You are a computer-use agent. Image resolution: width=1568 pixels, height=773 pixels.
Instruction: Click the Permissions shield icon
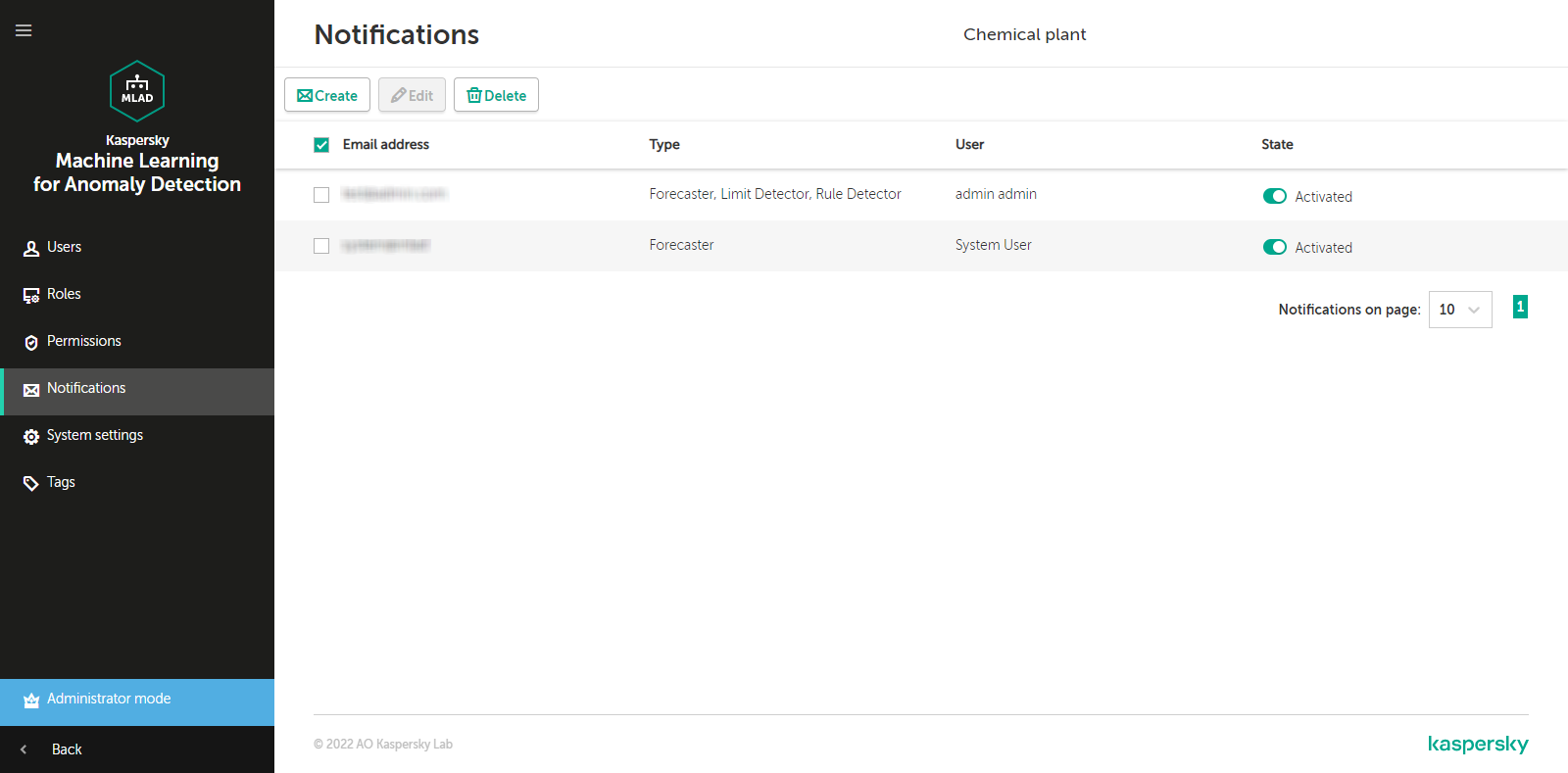pos(31,342)
